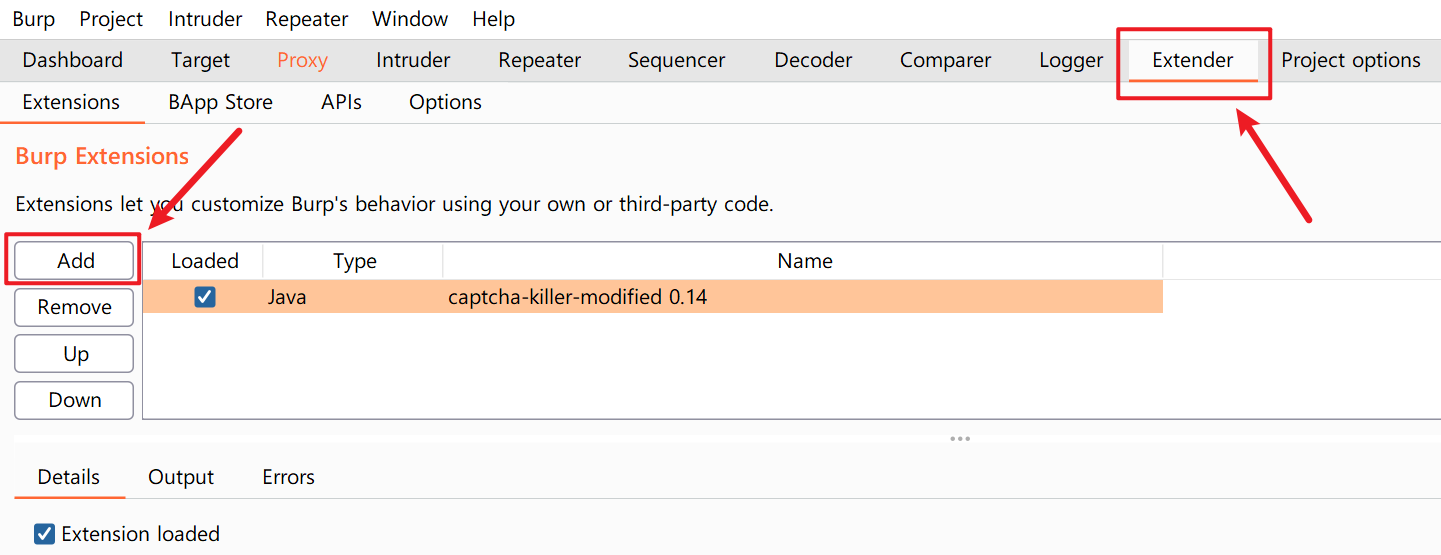Click the panel splitter handle dots

960,438
